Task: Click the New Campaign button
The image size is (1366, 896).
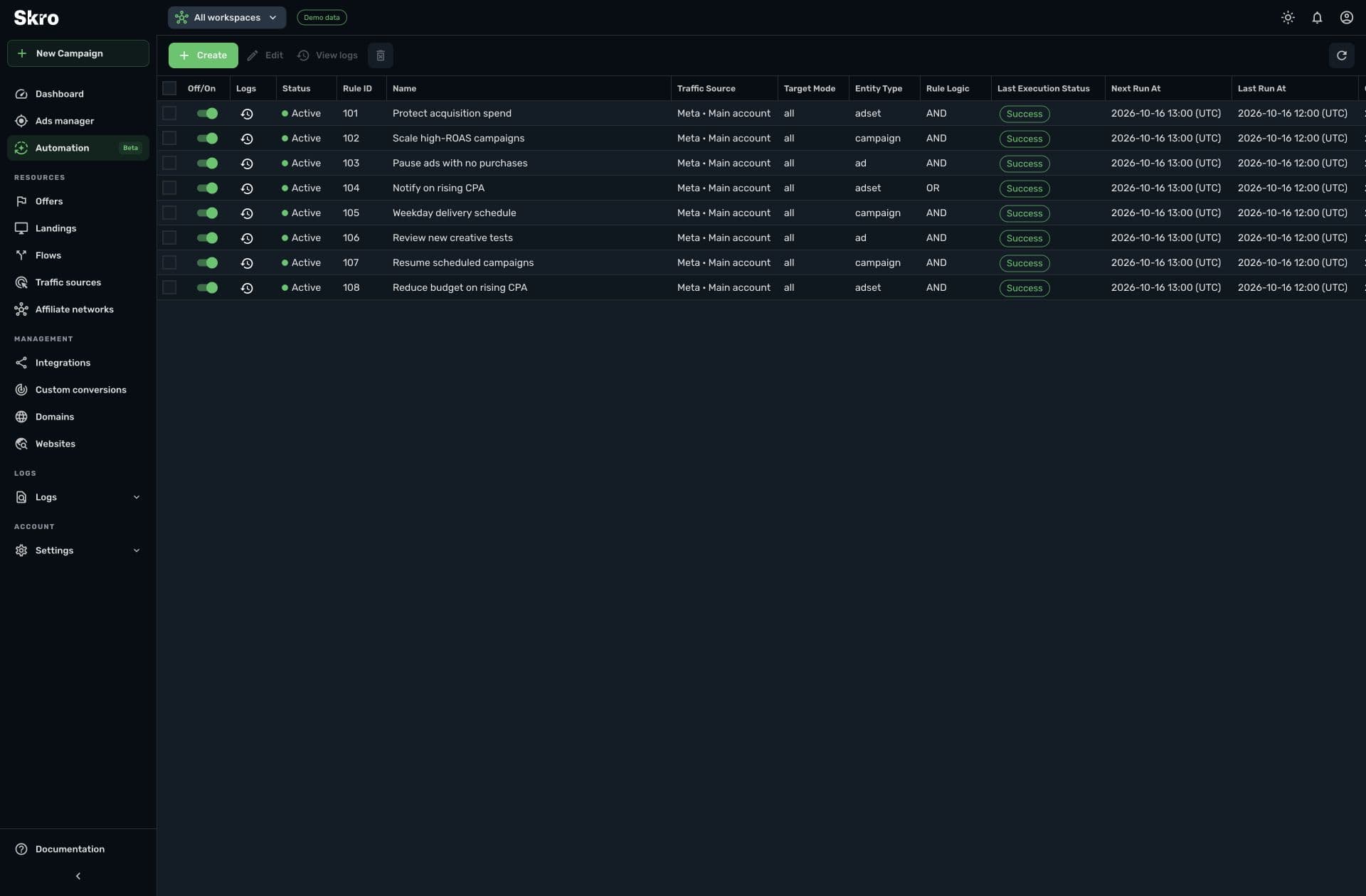Action: [78, 53]
